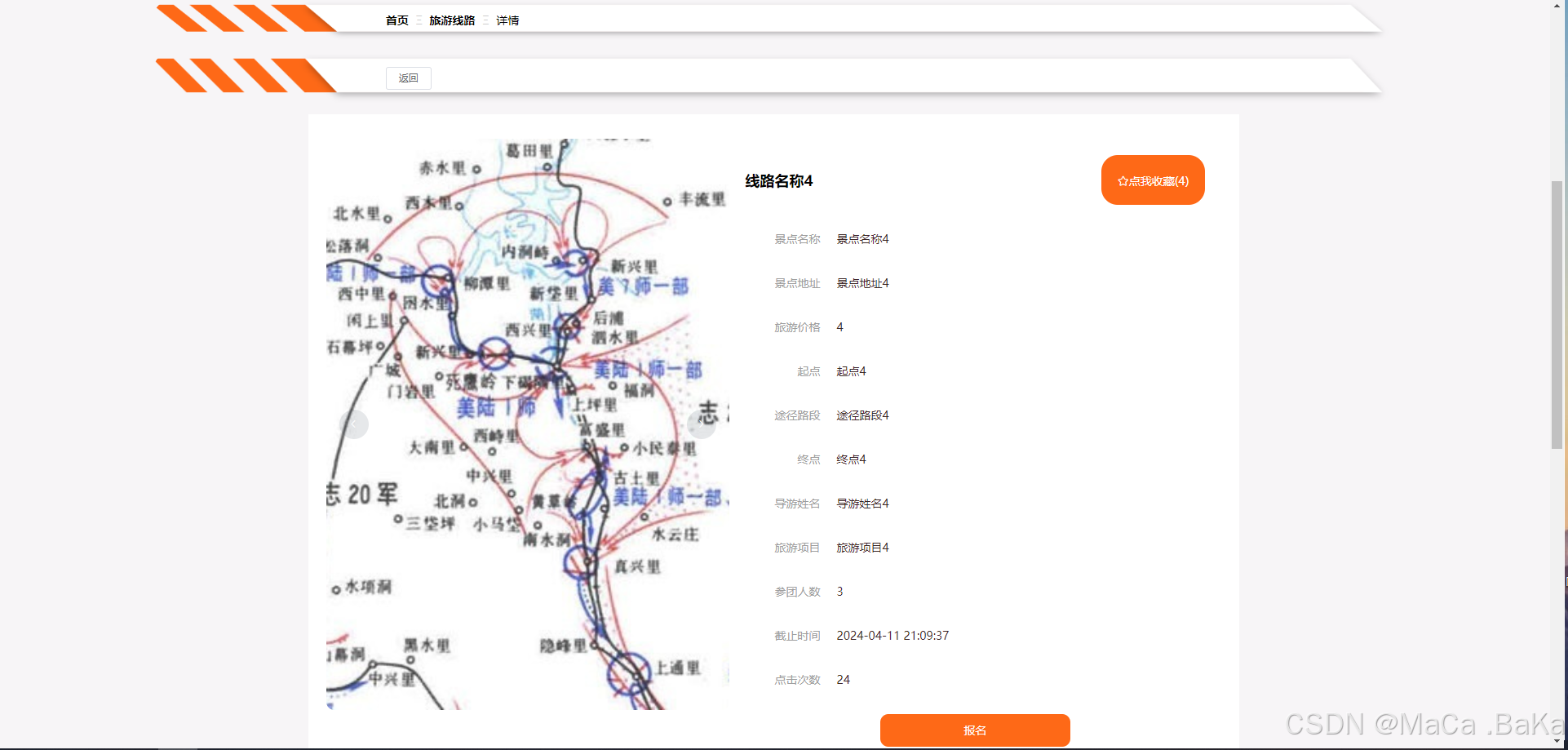Click the 返回 back button
The image size is (1568, 750).
click(x=409, y=78)
